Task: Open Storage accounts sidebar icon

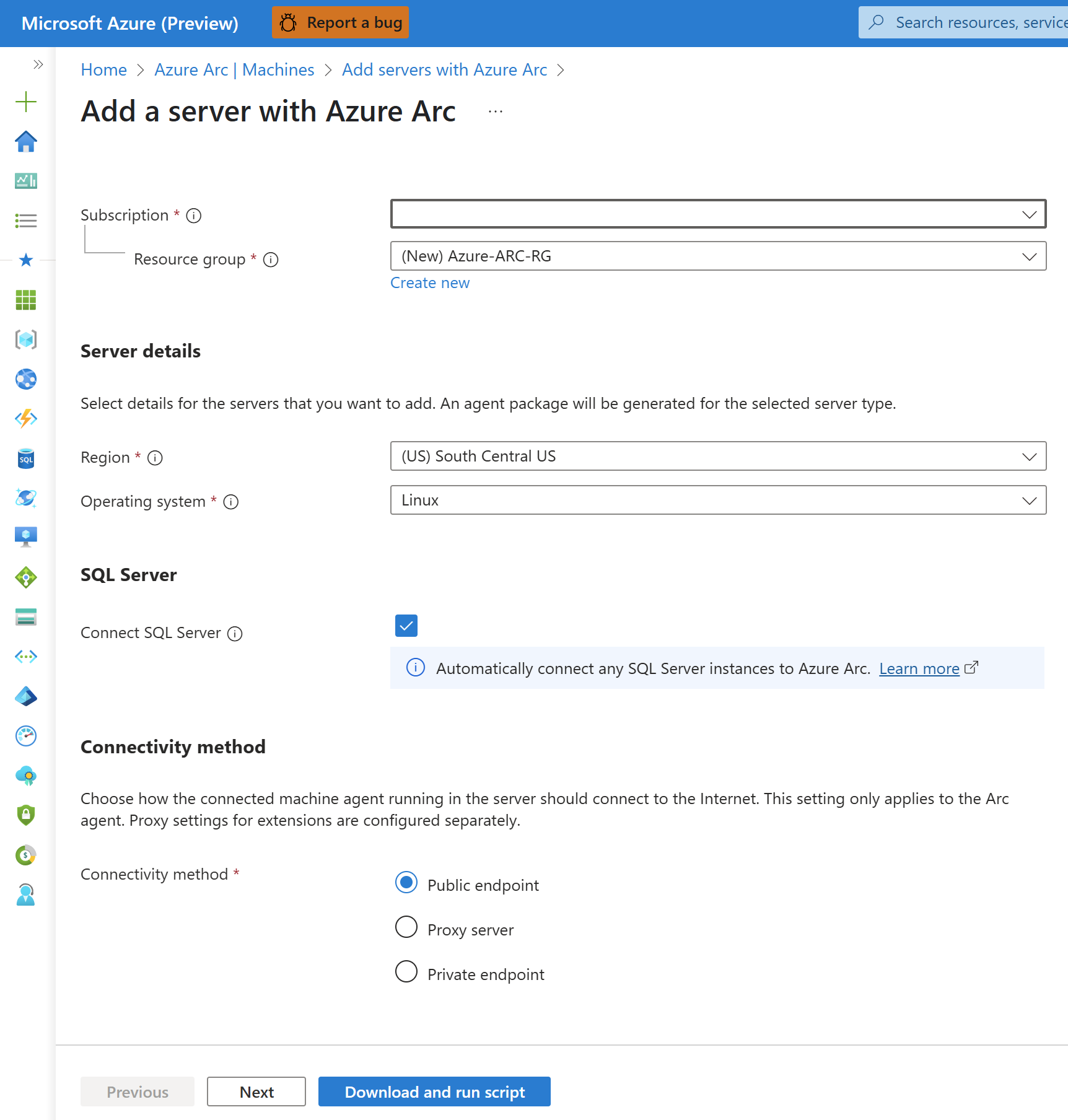Action: 26,617
